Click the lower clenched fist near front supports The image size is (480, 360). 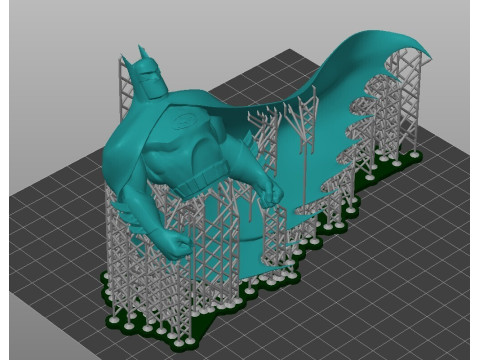[177, 245]
